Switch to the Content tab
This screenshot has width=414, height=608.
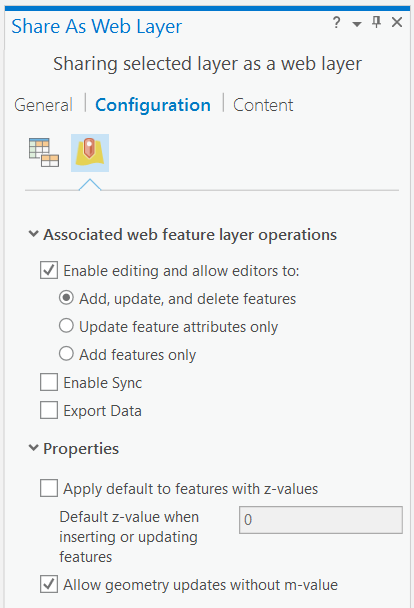tap(263, 105)
